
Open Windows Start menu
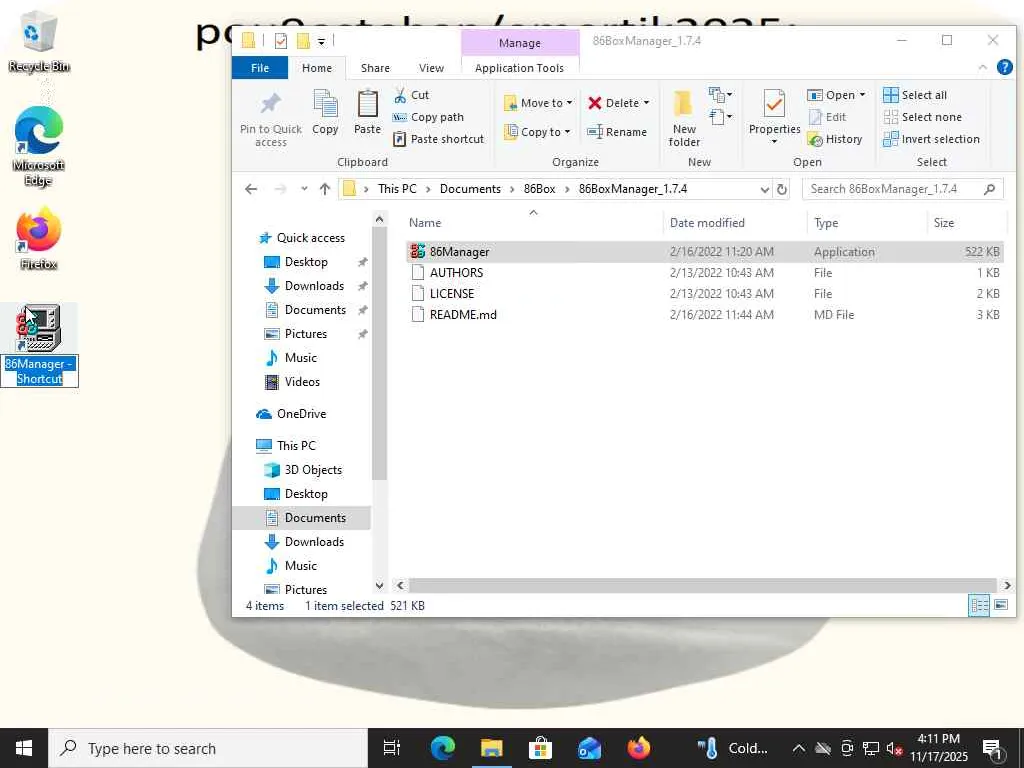[24, 748]
